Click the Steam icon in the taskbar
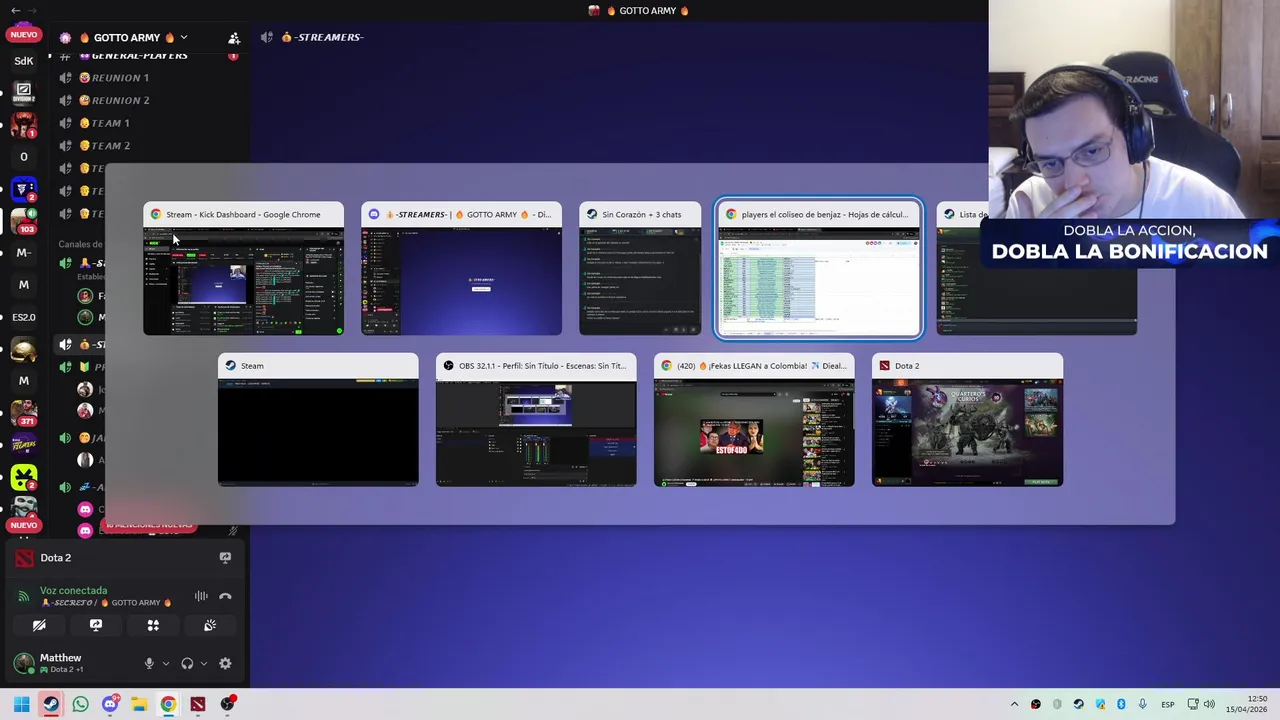 pyautogui.click(x=51, y=704)
